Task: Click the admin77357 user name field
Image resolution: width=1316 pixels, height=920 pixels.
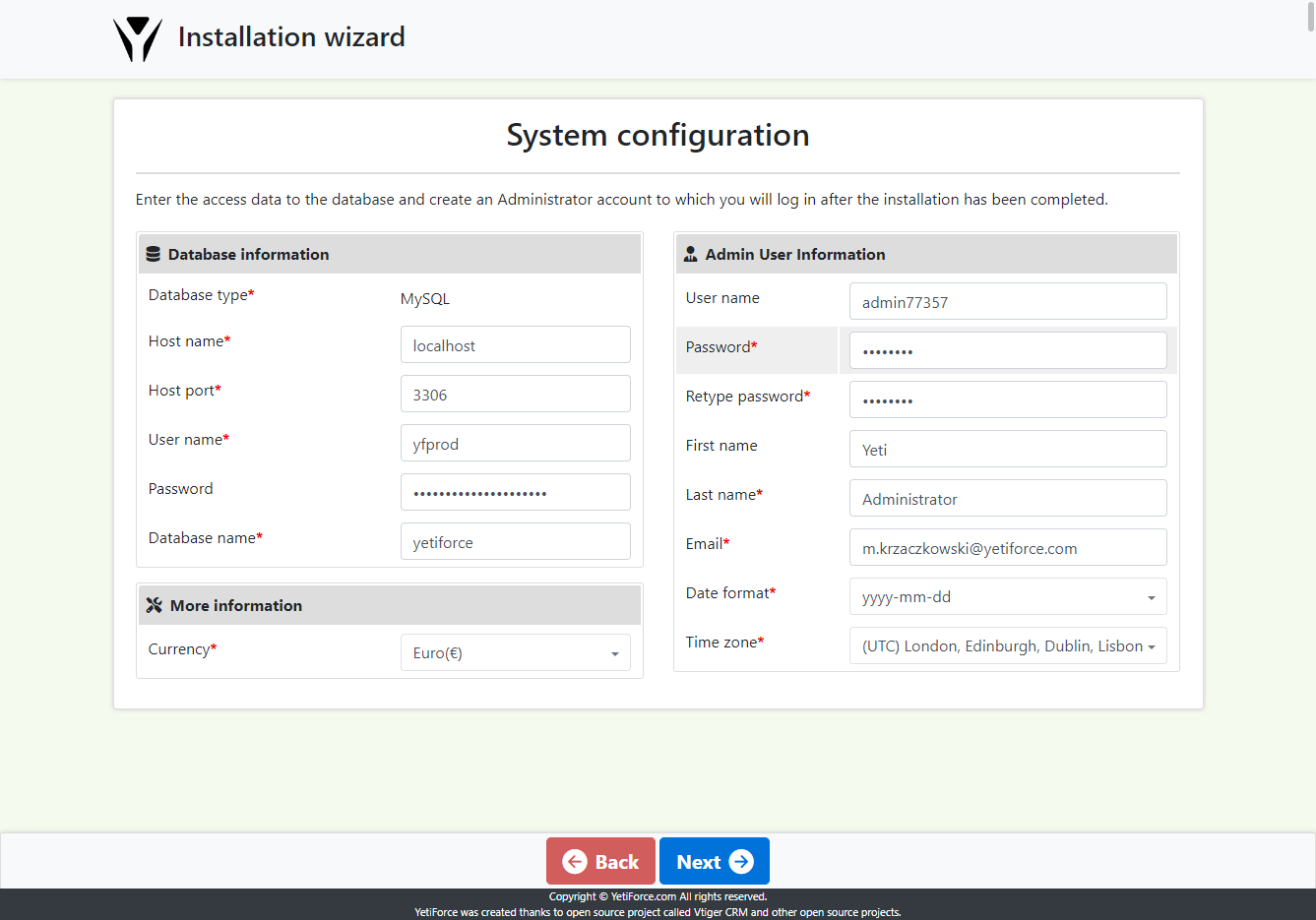Action: 1008,301
